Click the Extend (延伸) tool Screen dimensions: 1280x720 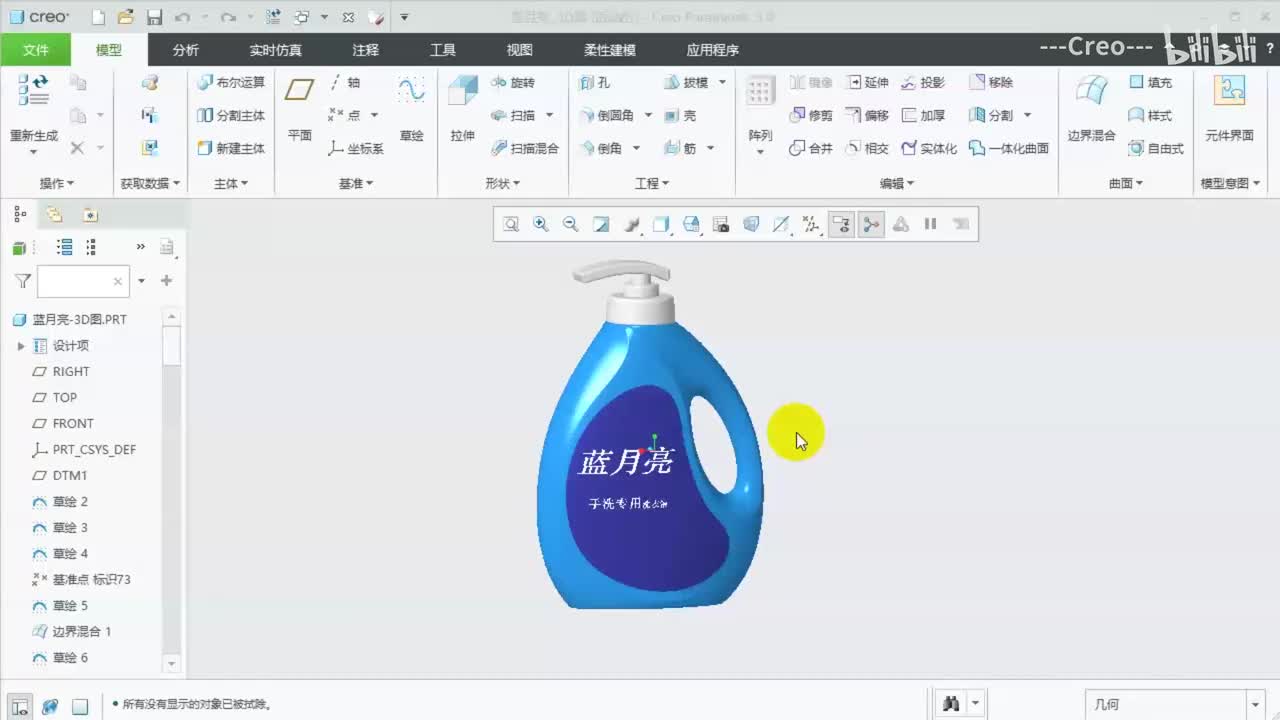click(867, 83)
